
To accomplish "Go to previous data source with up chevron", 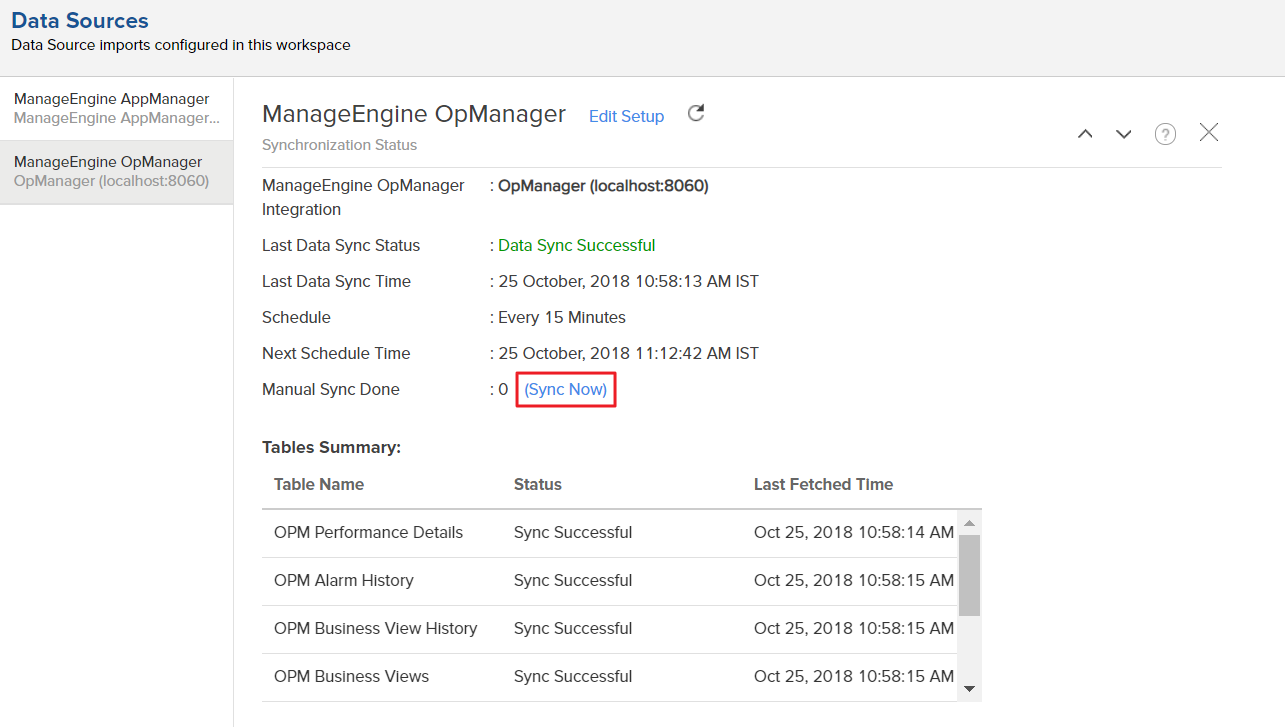I will click(1085, 134).
